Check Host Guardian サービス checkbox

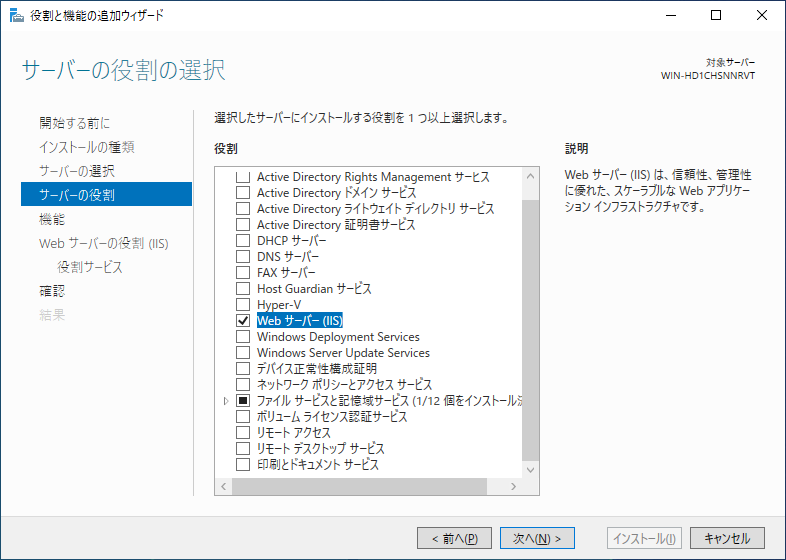tap(243, 289)
